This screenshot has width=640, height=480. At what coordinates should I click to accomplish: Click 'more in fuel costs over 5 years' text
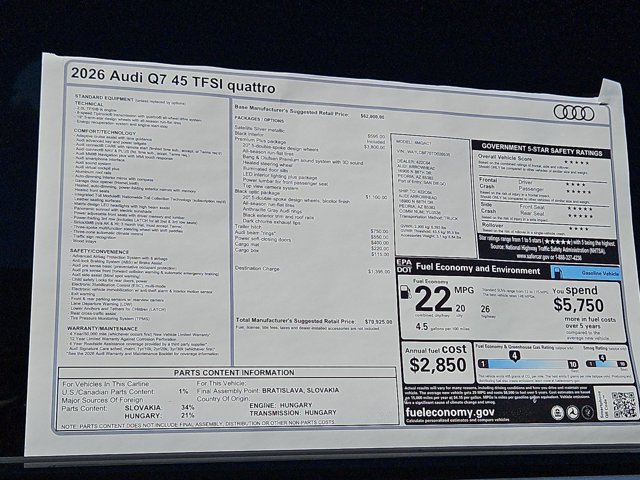click(x=589, y=322)
